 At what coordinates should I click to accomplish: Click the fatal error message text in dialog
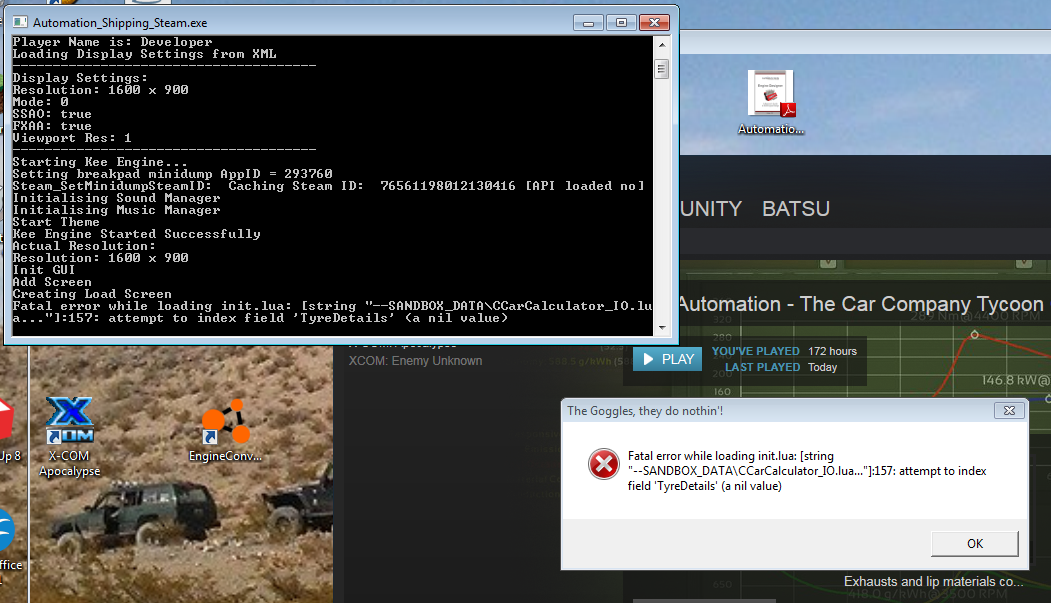(x=807, y=470)
